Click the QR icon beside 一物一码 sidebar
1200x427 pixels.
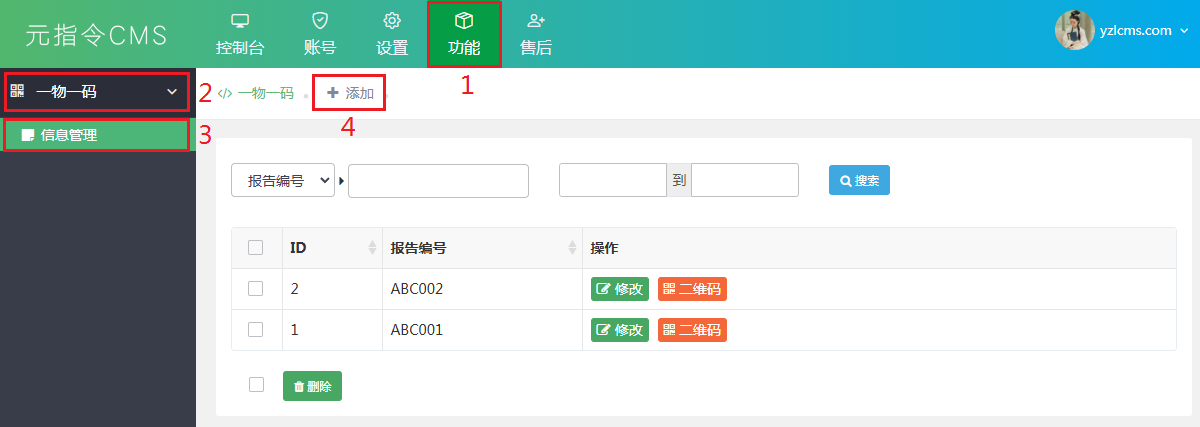pos(17,91)
